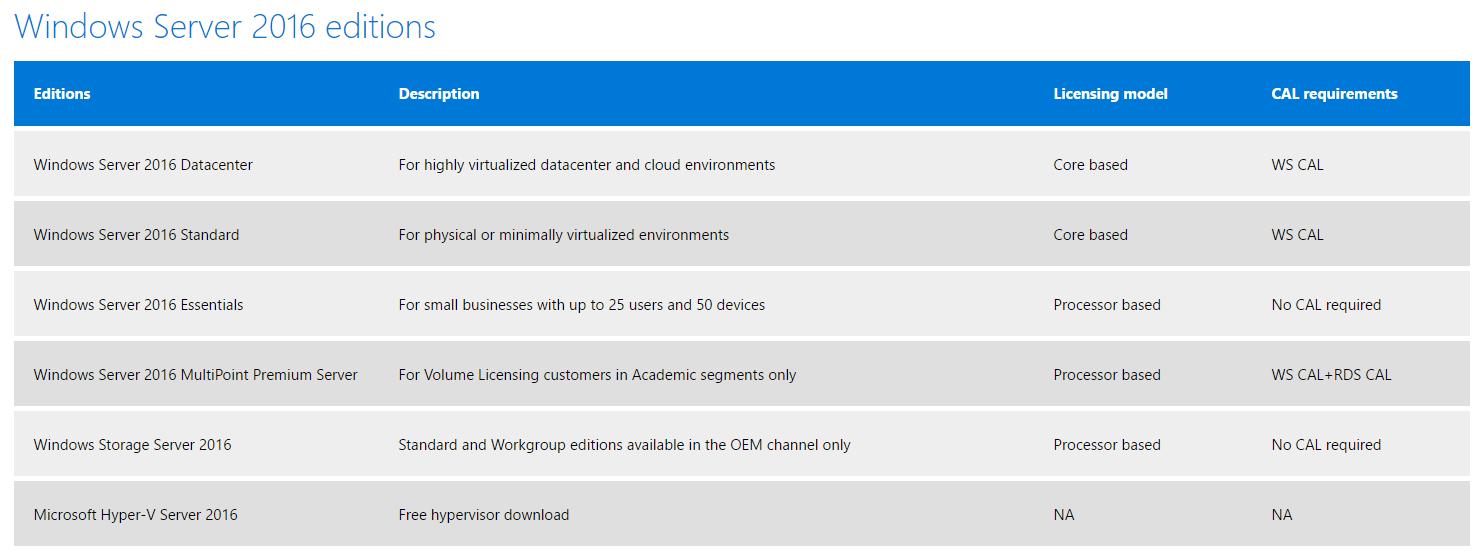Select 'No CAL required' in the Essentials row
1478x552 pixels.
[1326, 305]
